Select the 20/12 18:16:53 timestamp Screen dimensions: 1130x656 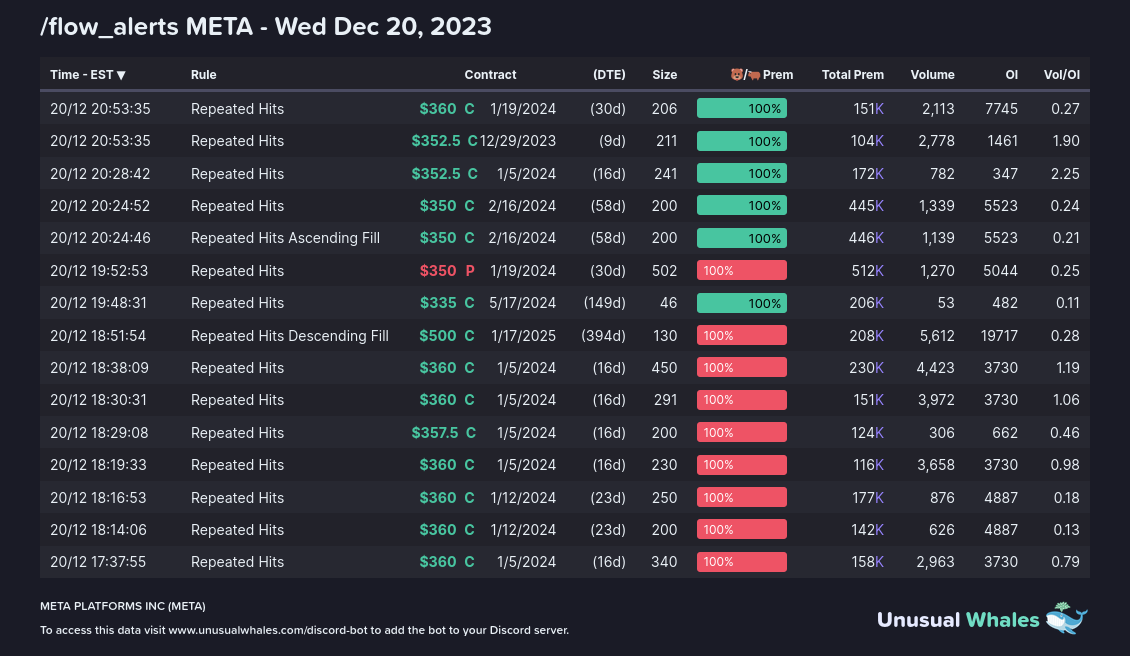click(x=98, y=497)
